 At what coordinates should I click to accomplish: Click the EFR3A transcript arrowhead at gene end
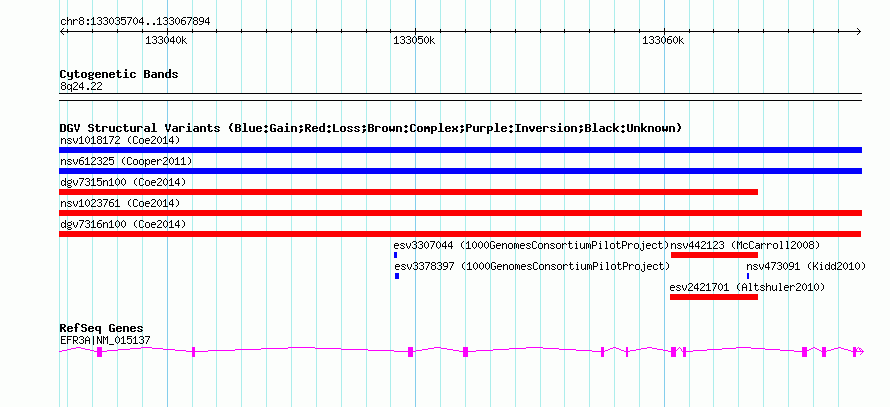click(860, 352)
